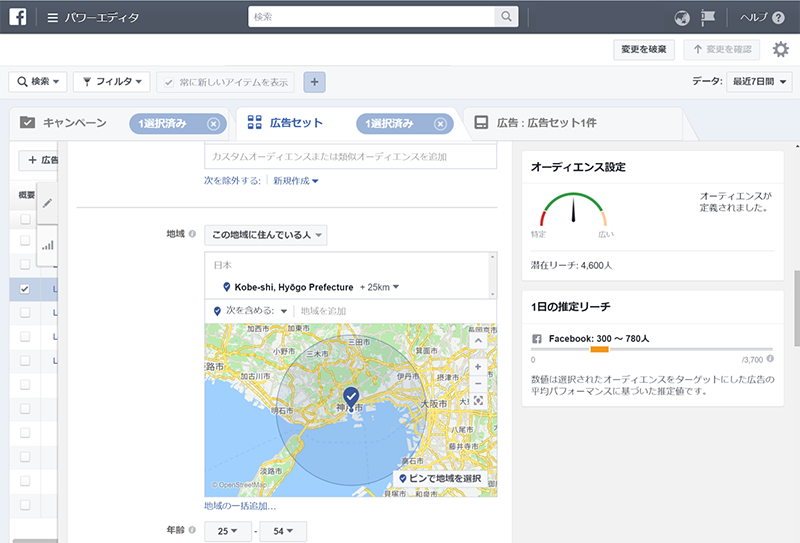Click the audience definition gauge

(573, 210)
